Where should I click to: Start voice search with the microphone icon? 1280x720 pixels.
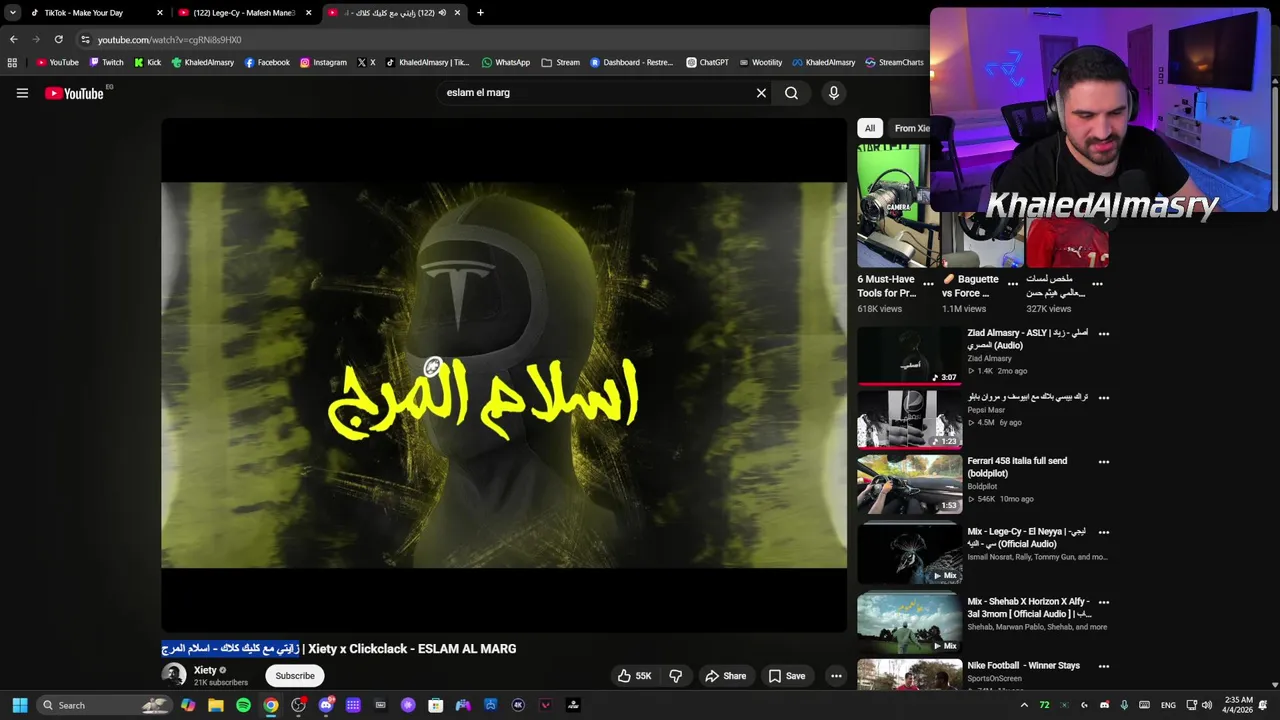[834, 93]
